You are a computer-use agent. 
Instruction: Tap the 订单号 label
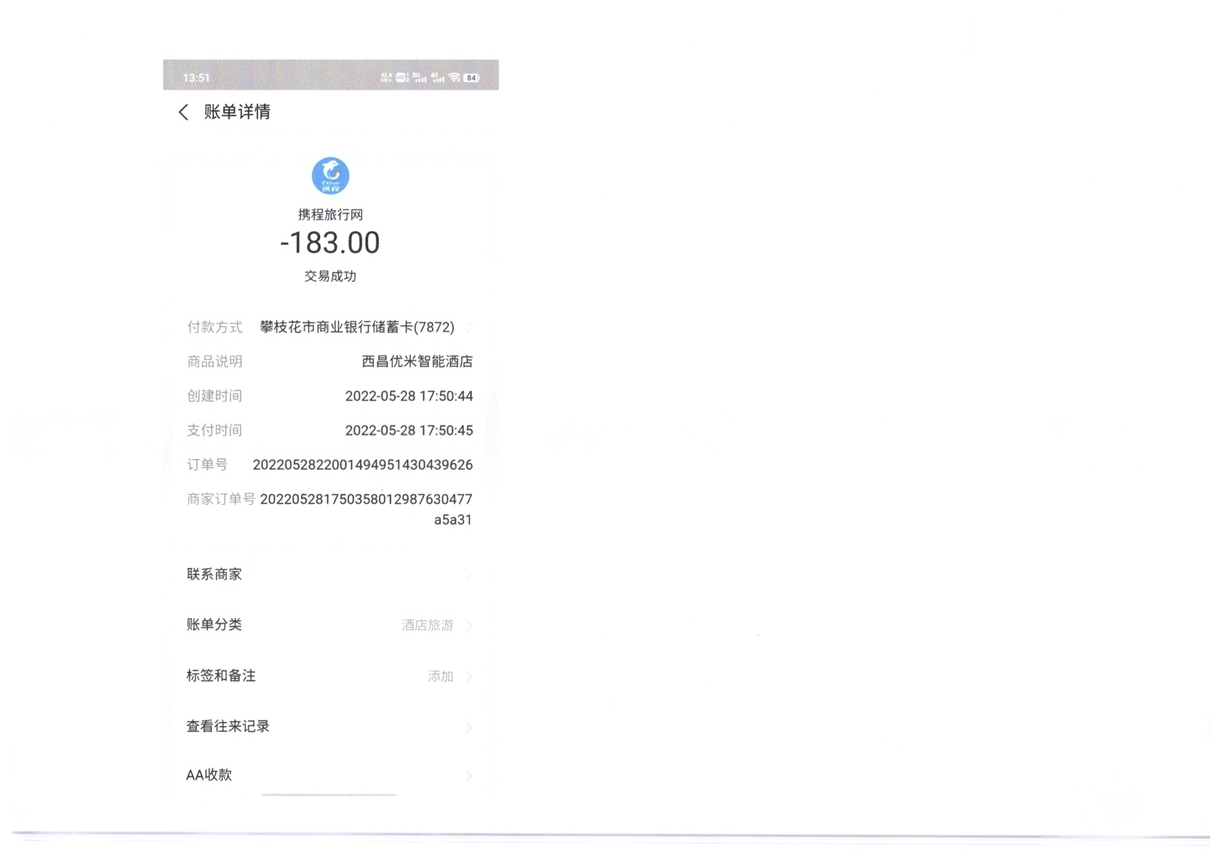click(x=207, y=465)
